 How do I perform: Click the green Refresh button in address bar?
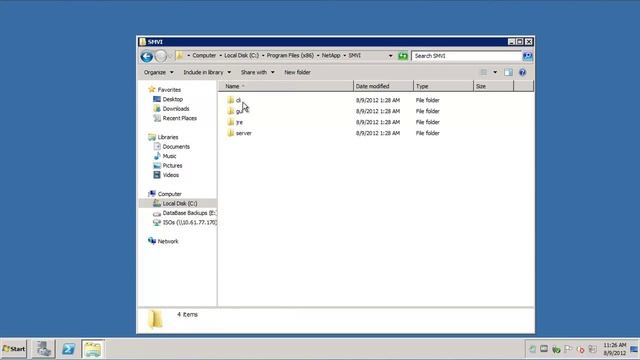[403, 56]
